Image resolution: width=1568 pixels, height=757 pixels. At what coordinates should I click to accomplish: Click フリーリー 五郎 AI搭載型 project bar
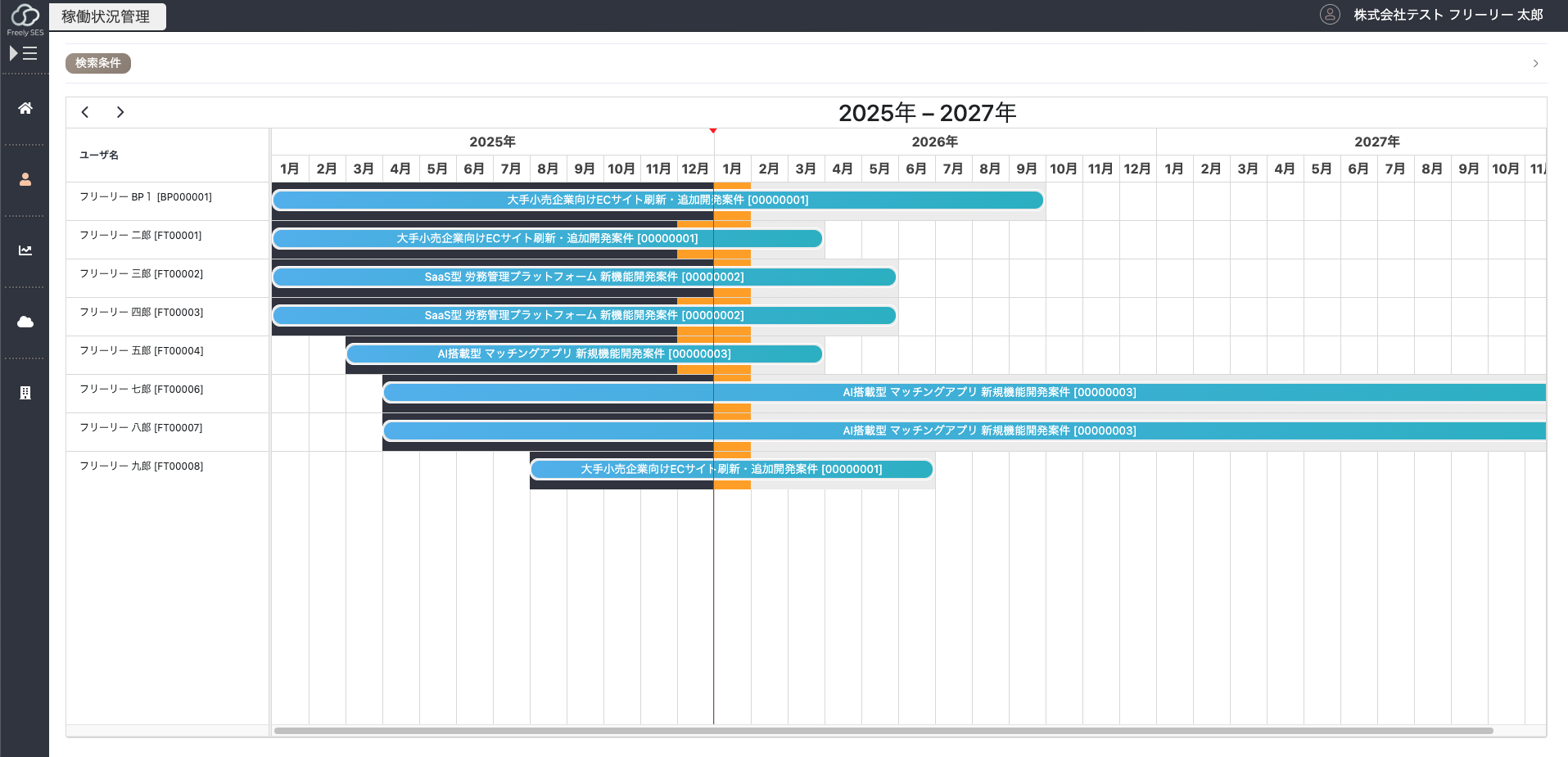point(584,354)
